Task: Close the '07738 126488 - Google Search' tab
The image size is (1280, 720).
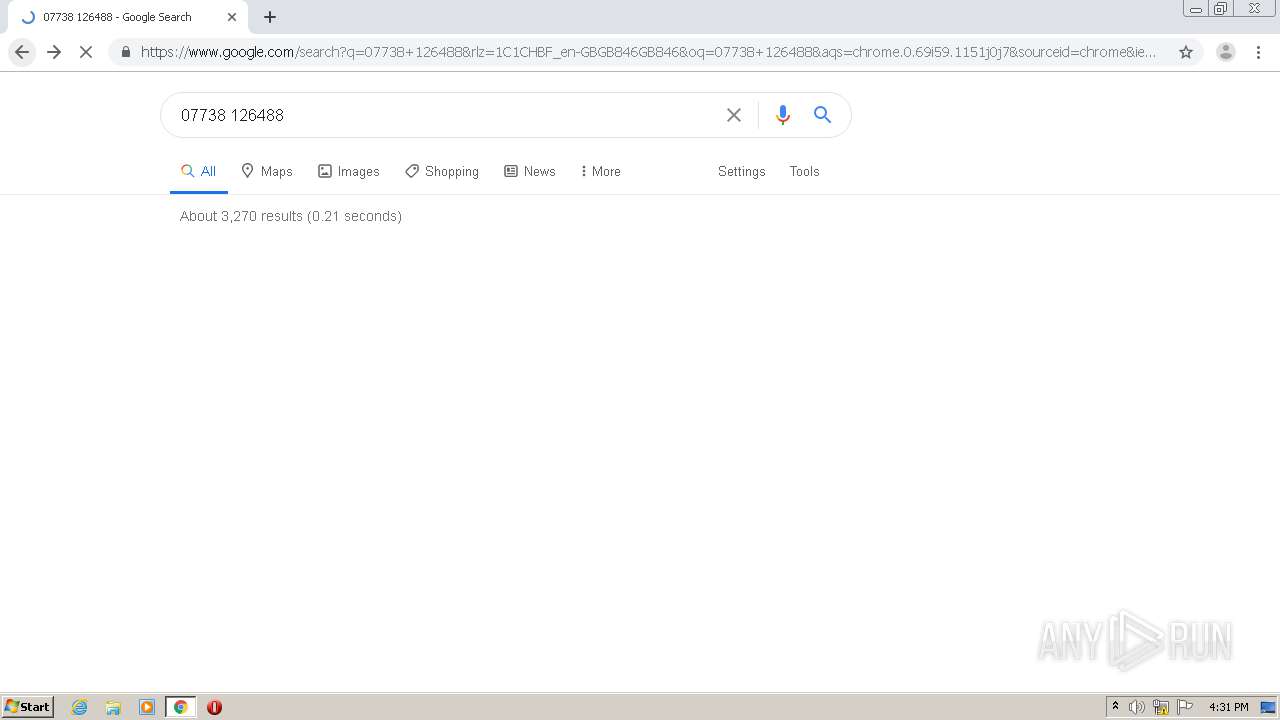Action: point(232,17)
